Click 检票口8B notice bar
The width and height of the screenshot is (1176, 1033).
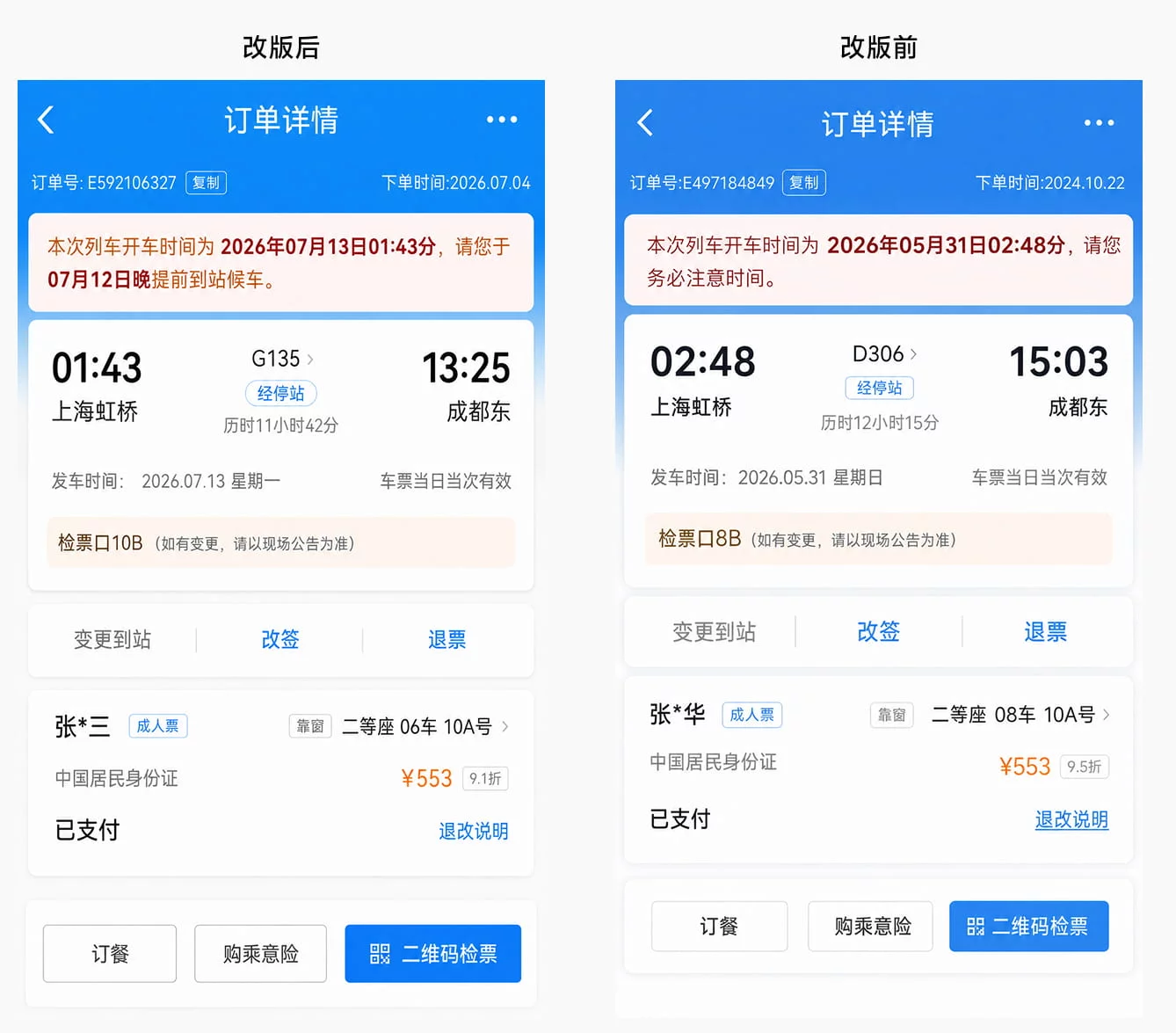coord(878,539)
